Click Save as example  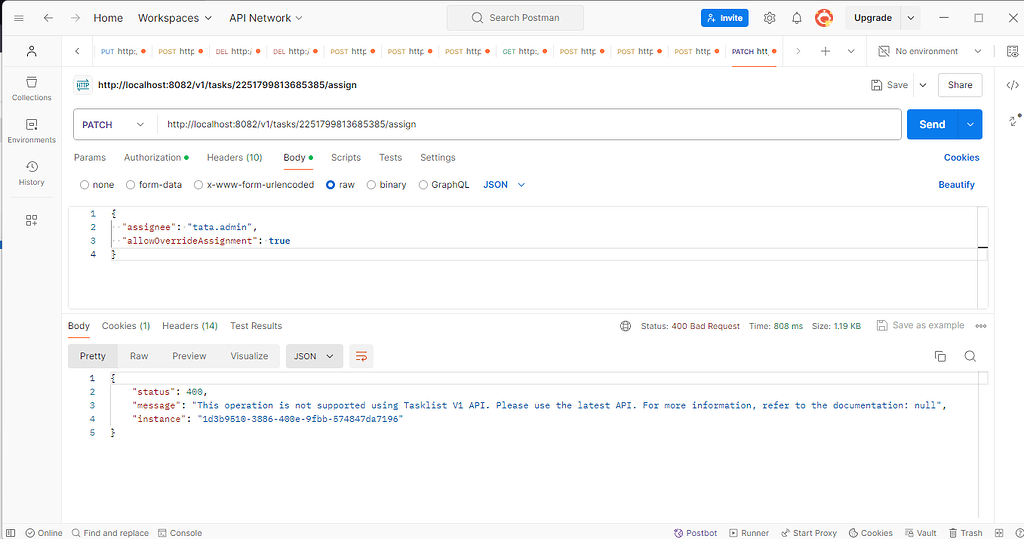[920, 325]
